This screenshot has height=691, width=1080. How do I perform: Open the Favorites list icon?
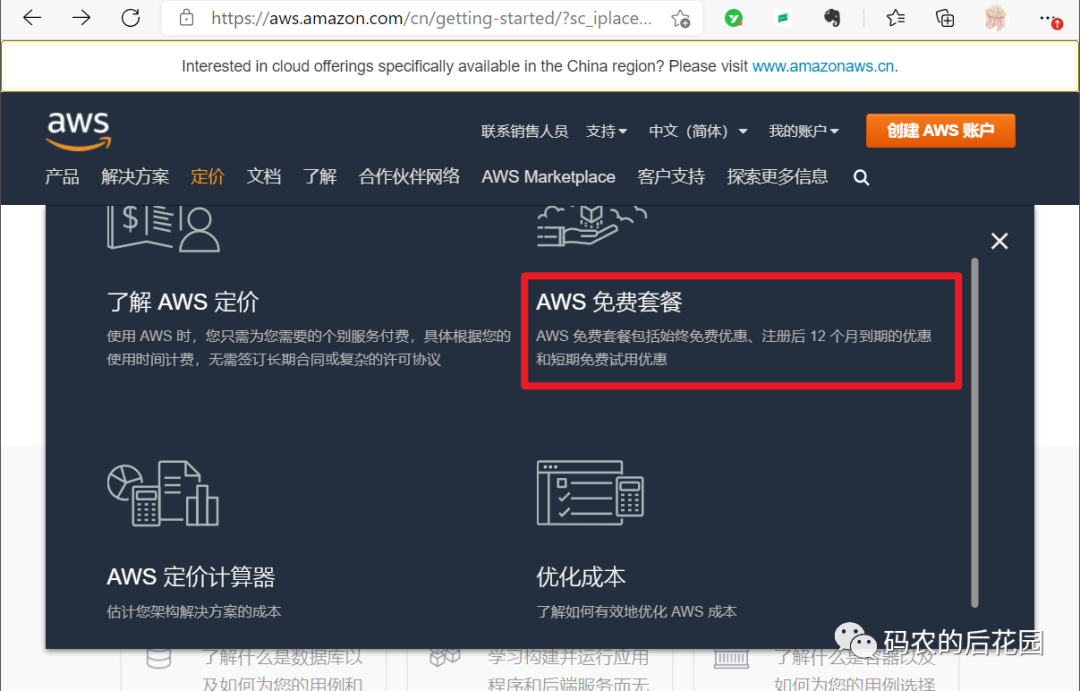tap(895, 18)
